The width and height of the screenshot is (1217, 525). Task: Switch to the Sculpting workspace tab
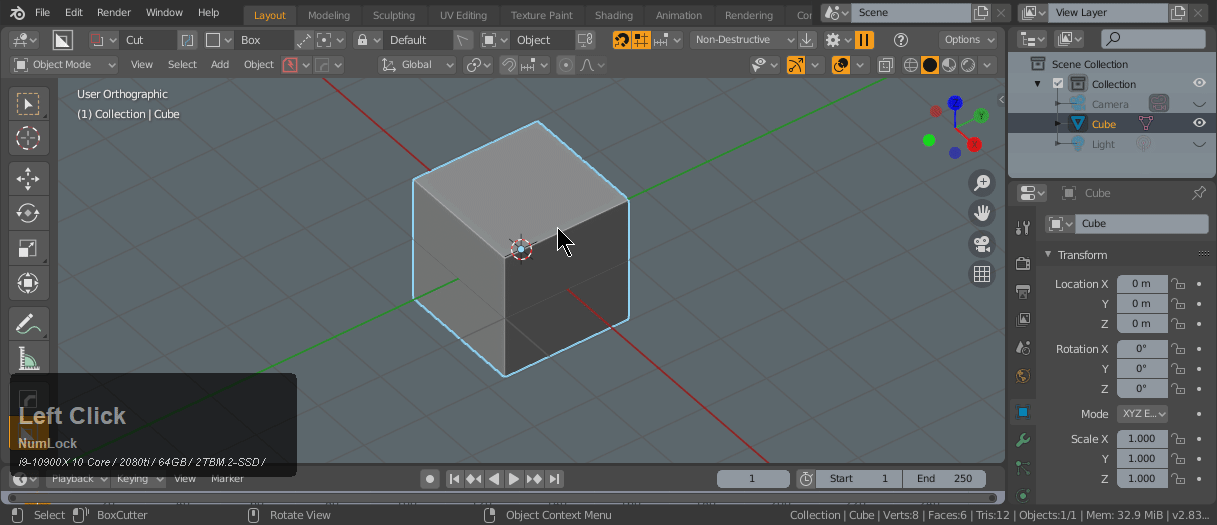pyautogui.click(x=393, y=15)
